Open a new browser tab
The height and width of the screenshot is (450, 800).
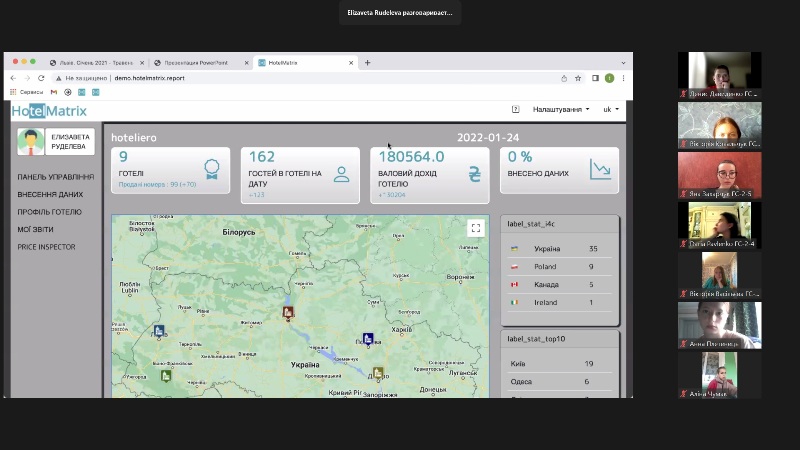[367, 62]
